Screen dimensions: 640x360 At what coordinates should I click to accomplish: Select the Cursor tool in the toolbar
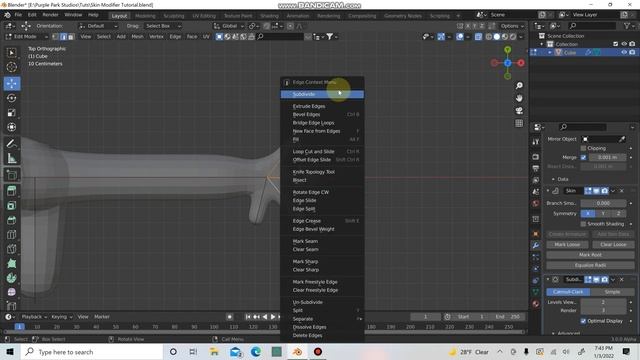click(12, 67)
